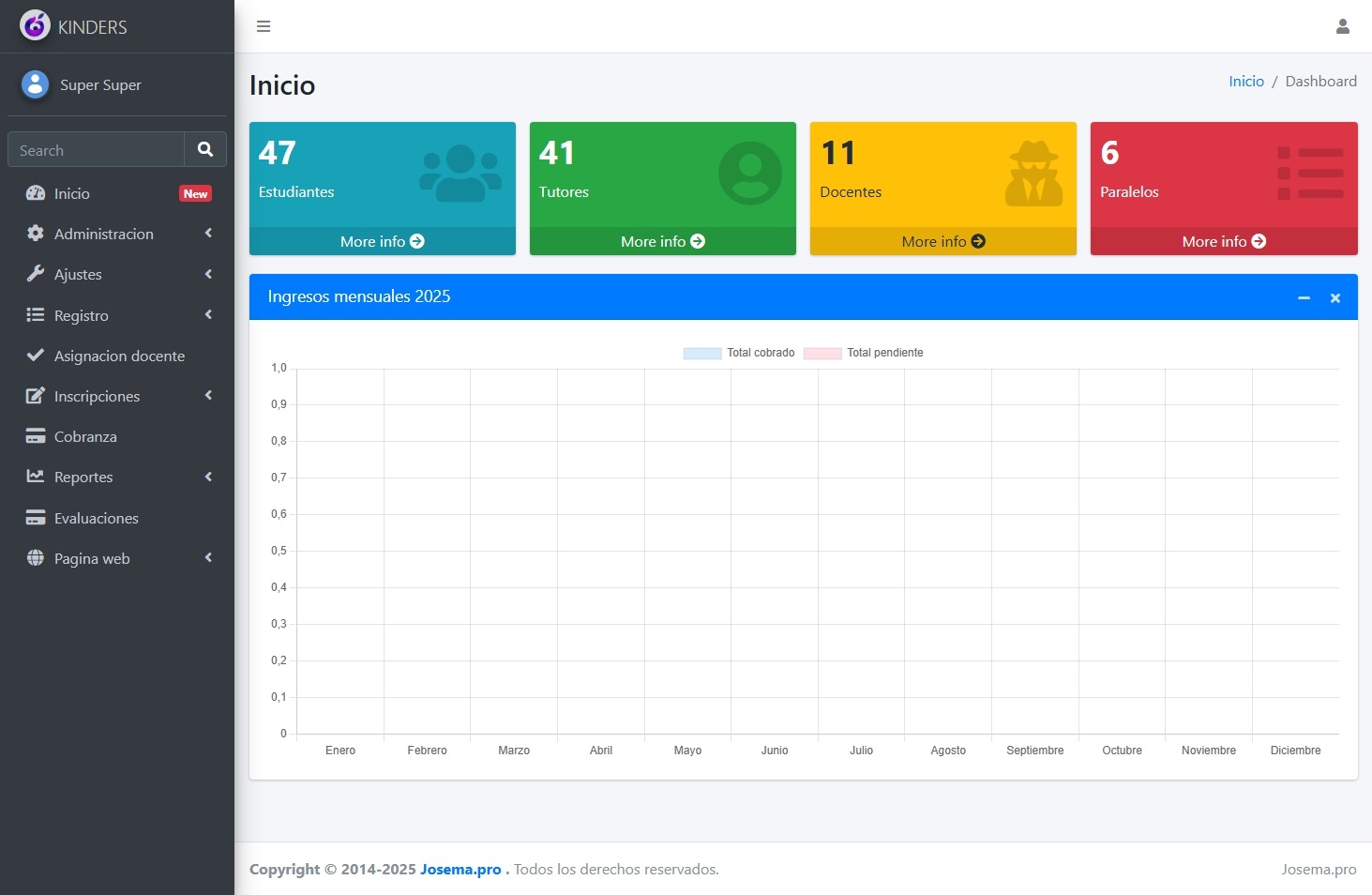Screen dimensions: 1372x895
Task: Open Asignacion docente menu item
Action: 119,356
